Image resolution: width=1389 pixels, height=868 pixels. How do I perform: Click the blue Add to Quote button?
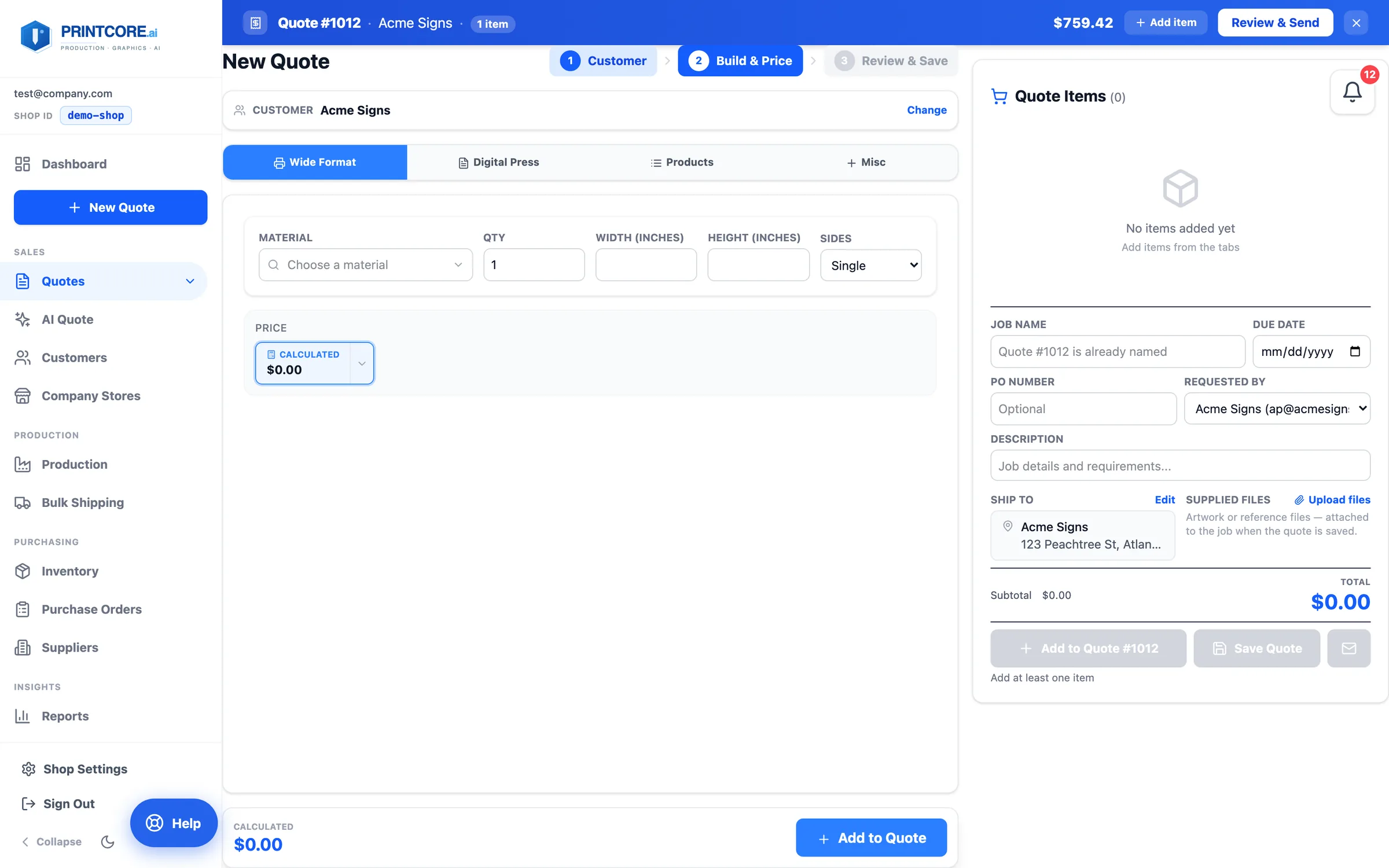pyautogui.click(x=871, y=837)
